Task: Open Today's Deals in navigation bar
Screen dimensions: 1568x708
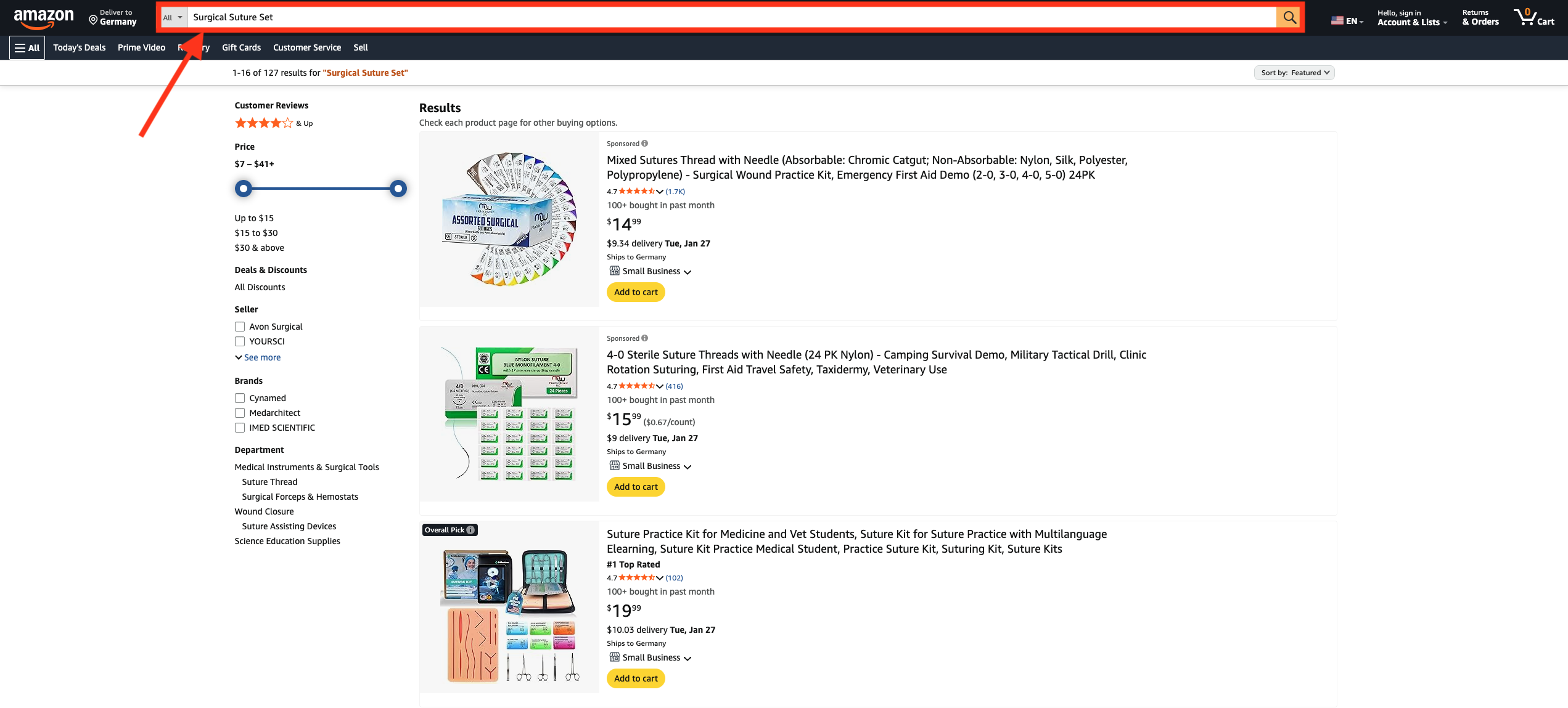Action: coord(79,47)
